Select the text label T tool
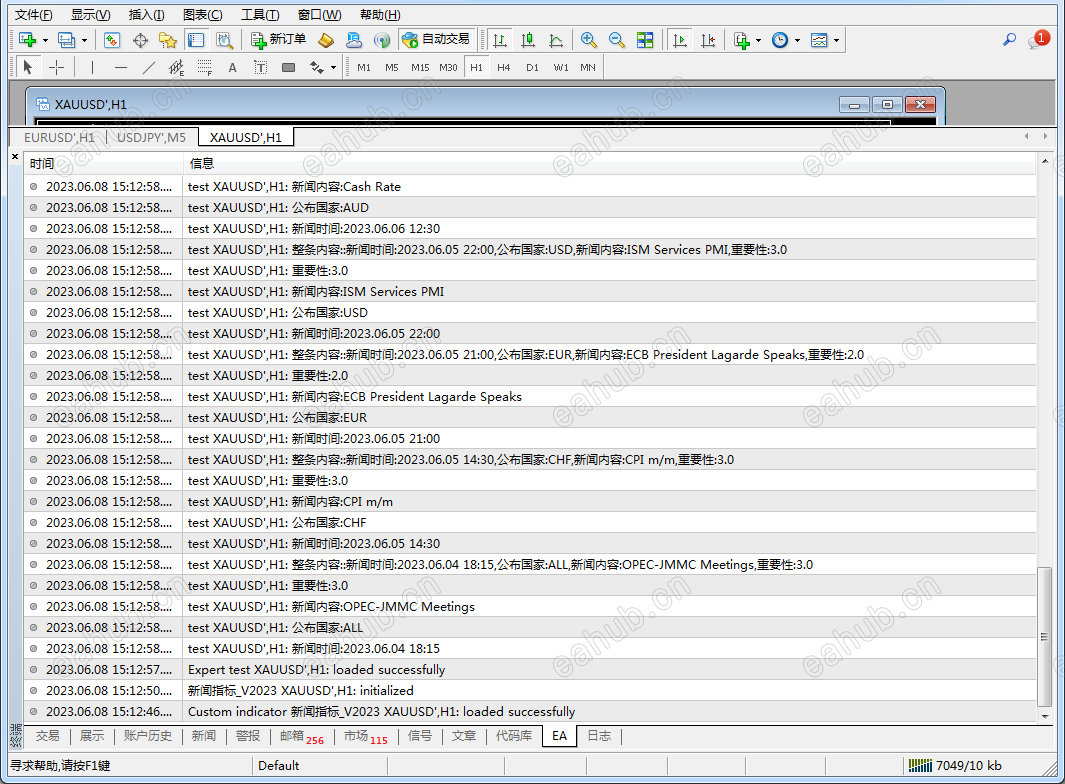1065x784 pixels. coord(260,67)
